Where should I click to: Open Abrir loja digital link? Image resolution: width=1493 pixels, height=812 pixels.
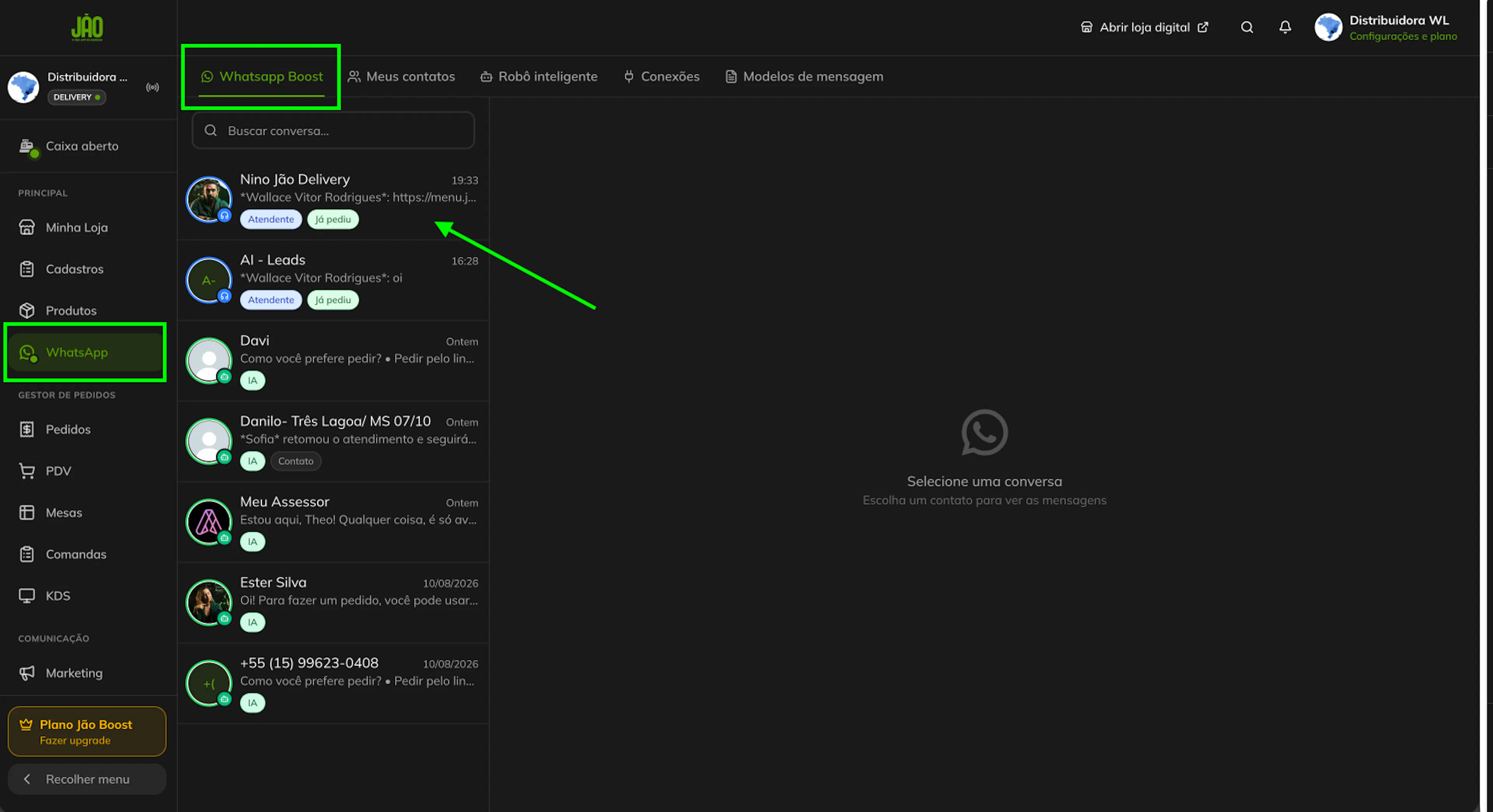pyautogui.click(x=1145, y=27)
